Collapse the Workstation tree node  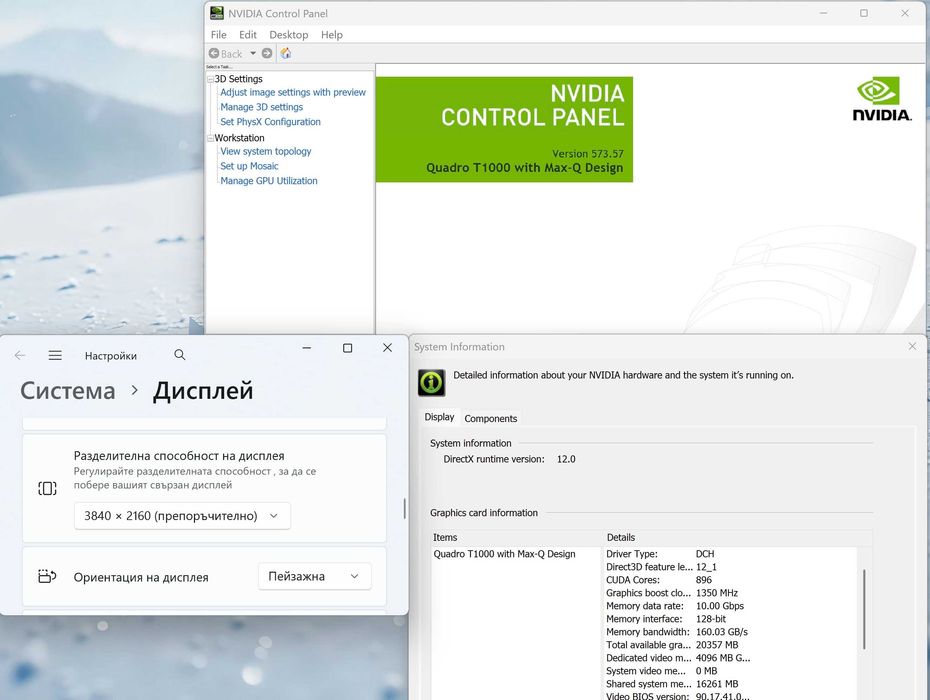point(210,138)
